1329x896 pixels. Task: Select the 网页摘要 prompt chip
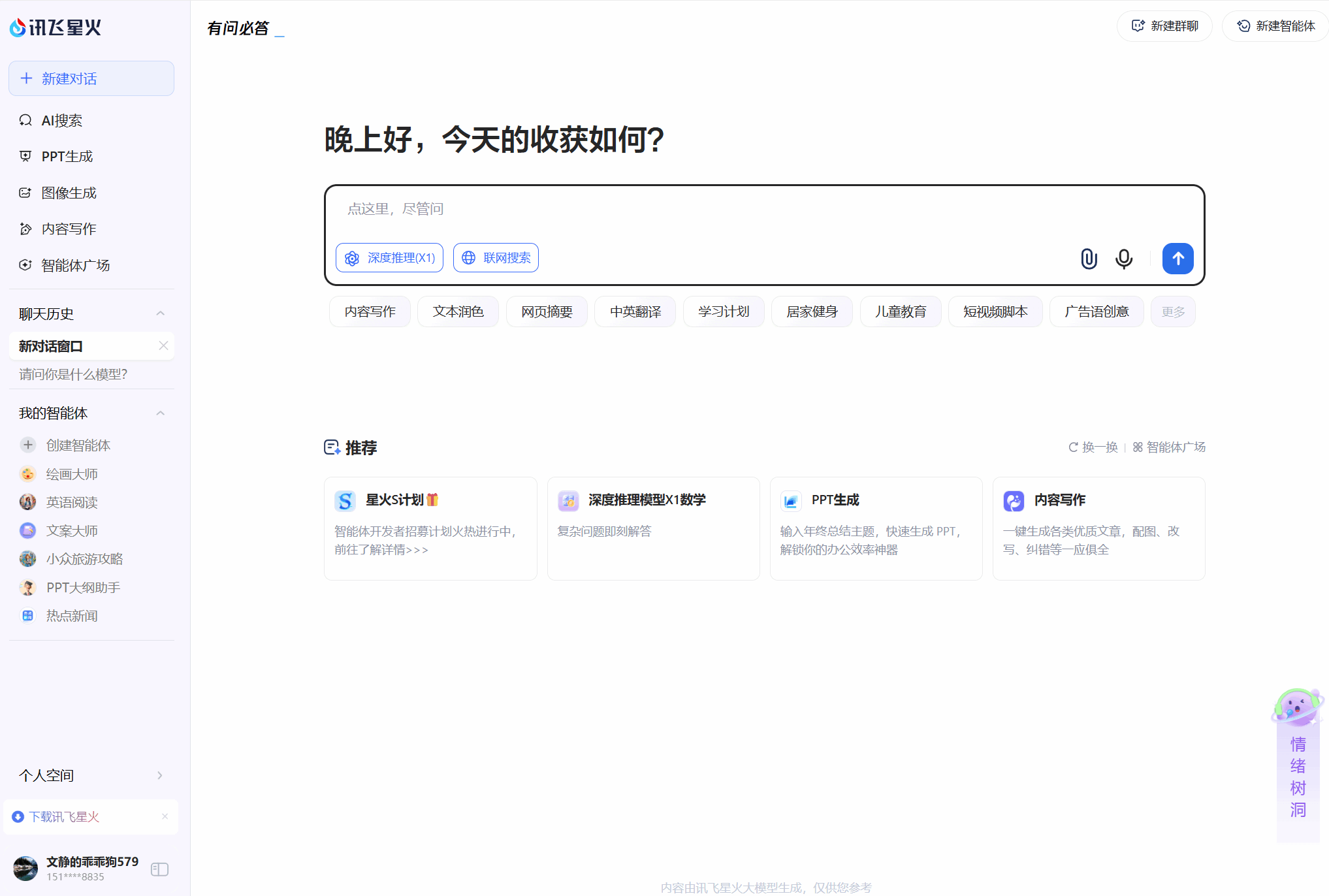point(547,312)
